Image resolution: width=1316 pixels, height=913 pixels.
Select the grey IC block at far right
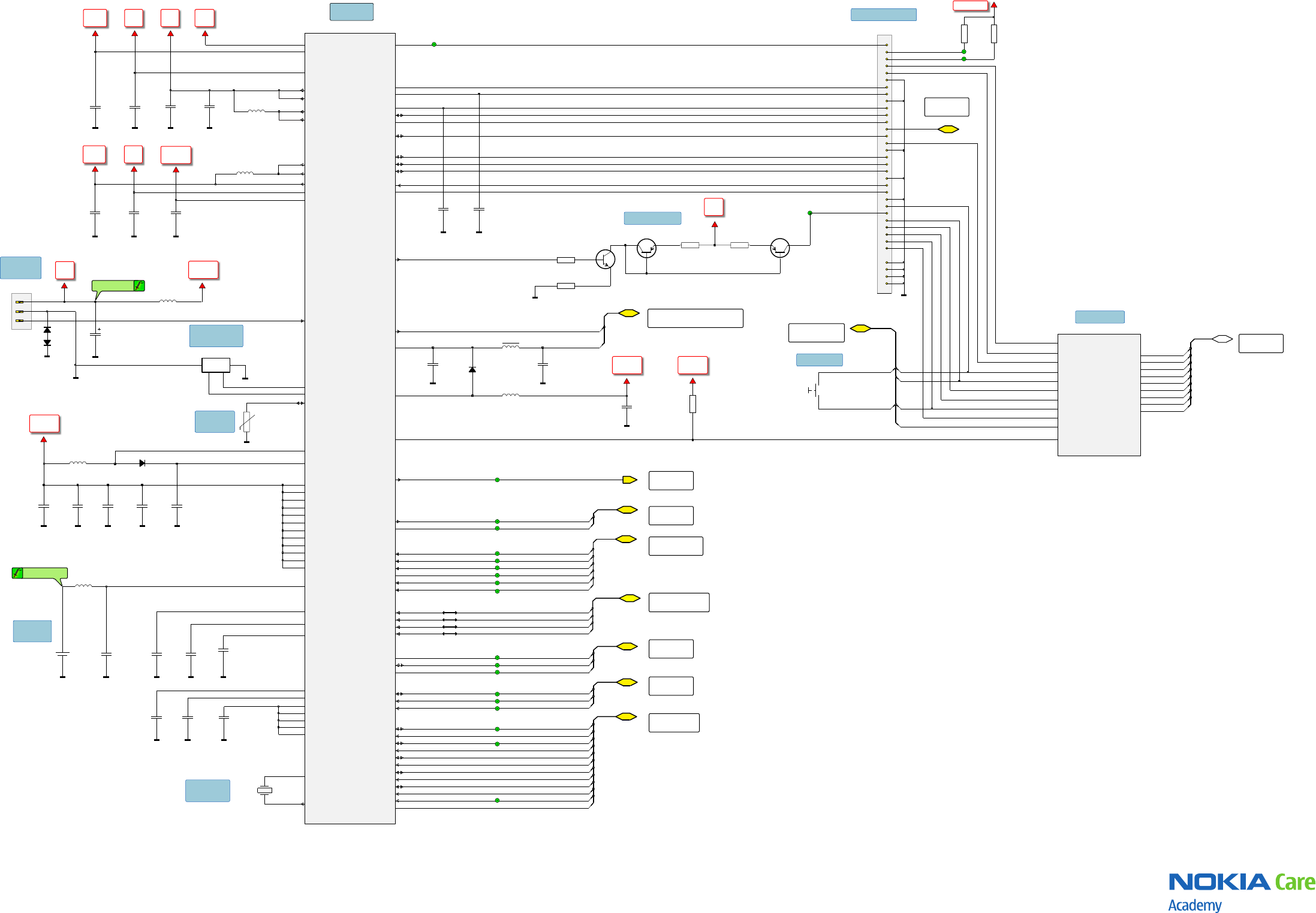point(1098,394)
